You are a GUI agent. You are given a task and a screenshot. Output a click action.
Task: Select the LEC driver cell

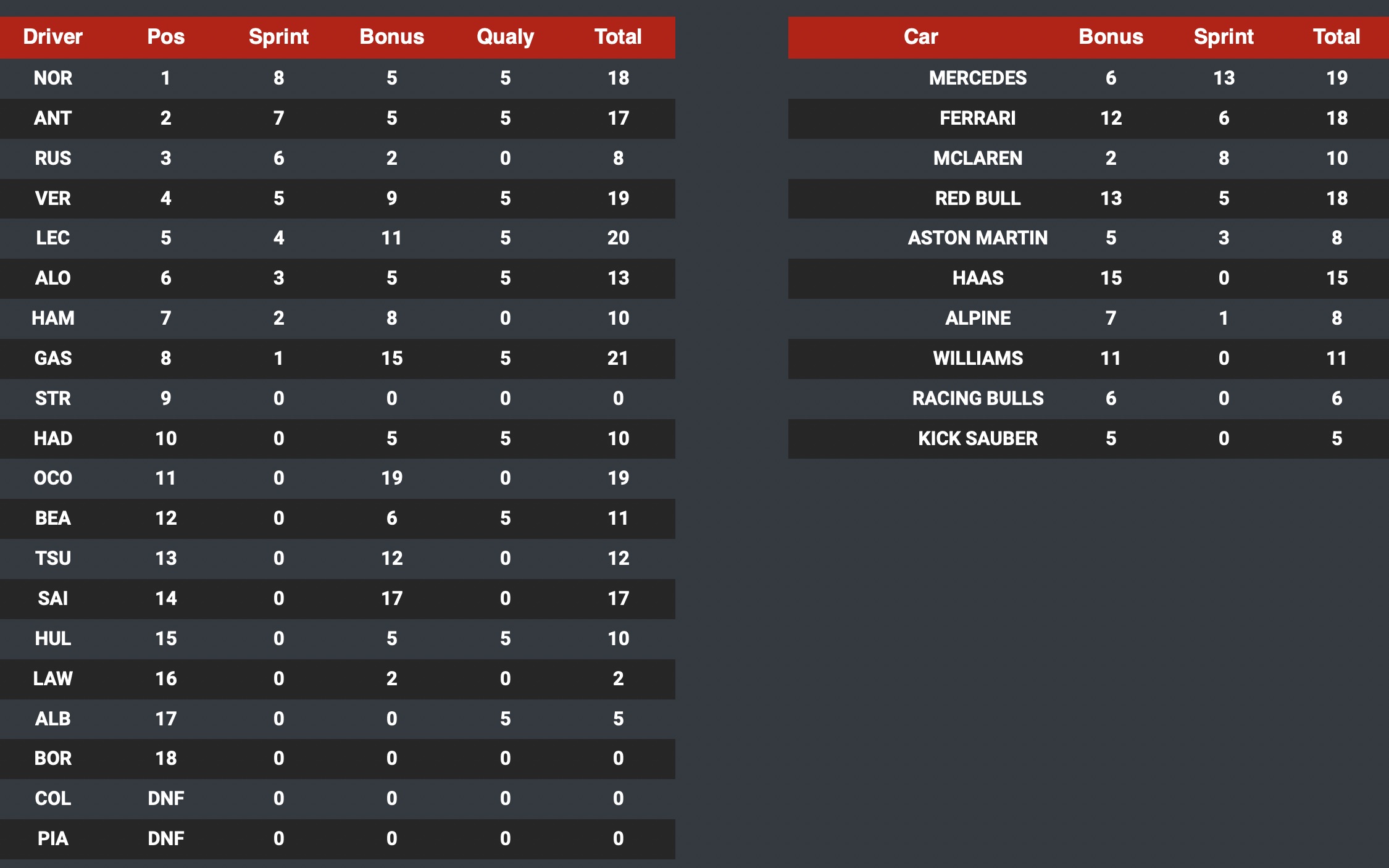click(53, 238)
